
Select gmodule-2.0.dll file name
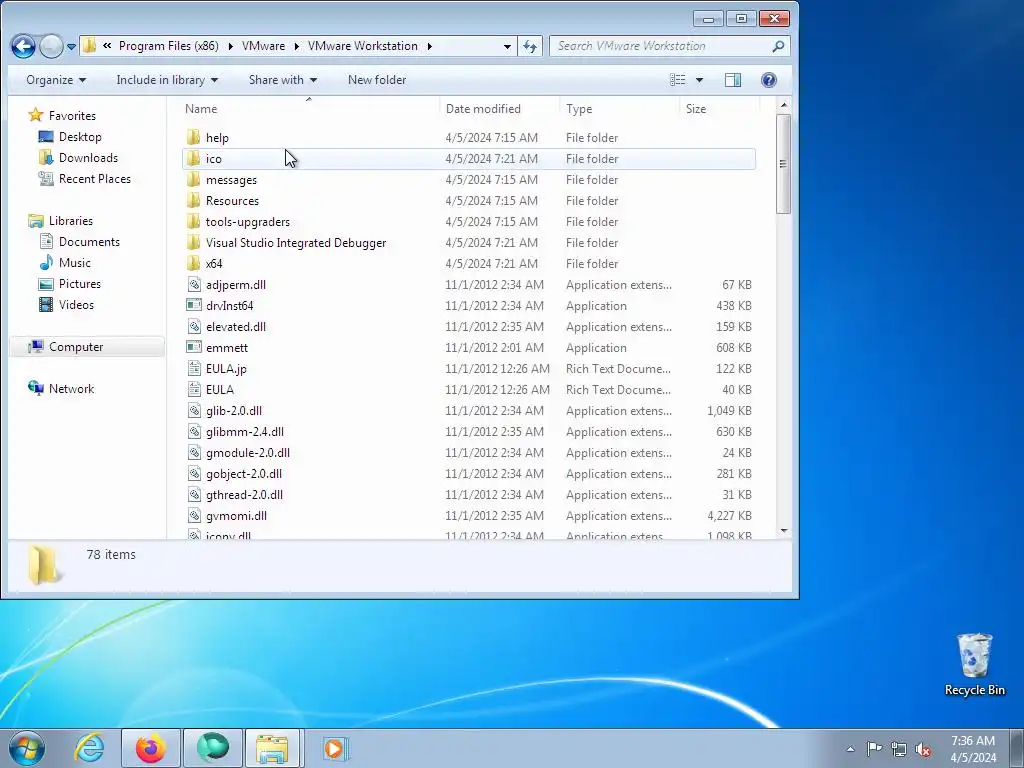[x=248, y=453]
